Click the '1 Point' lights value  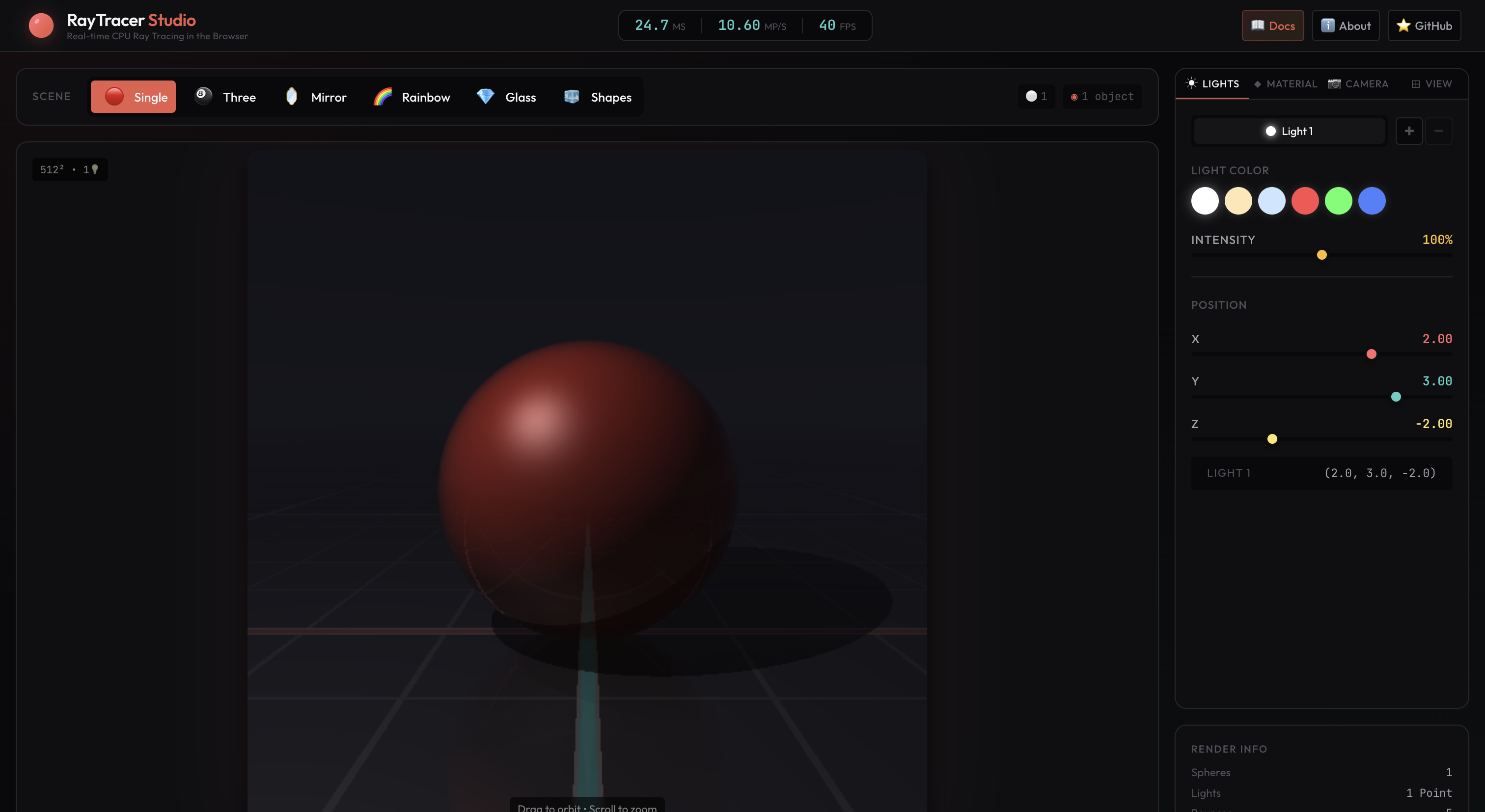[x=1429, y=793]
